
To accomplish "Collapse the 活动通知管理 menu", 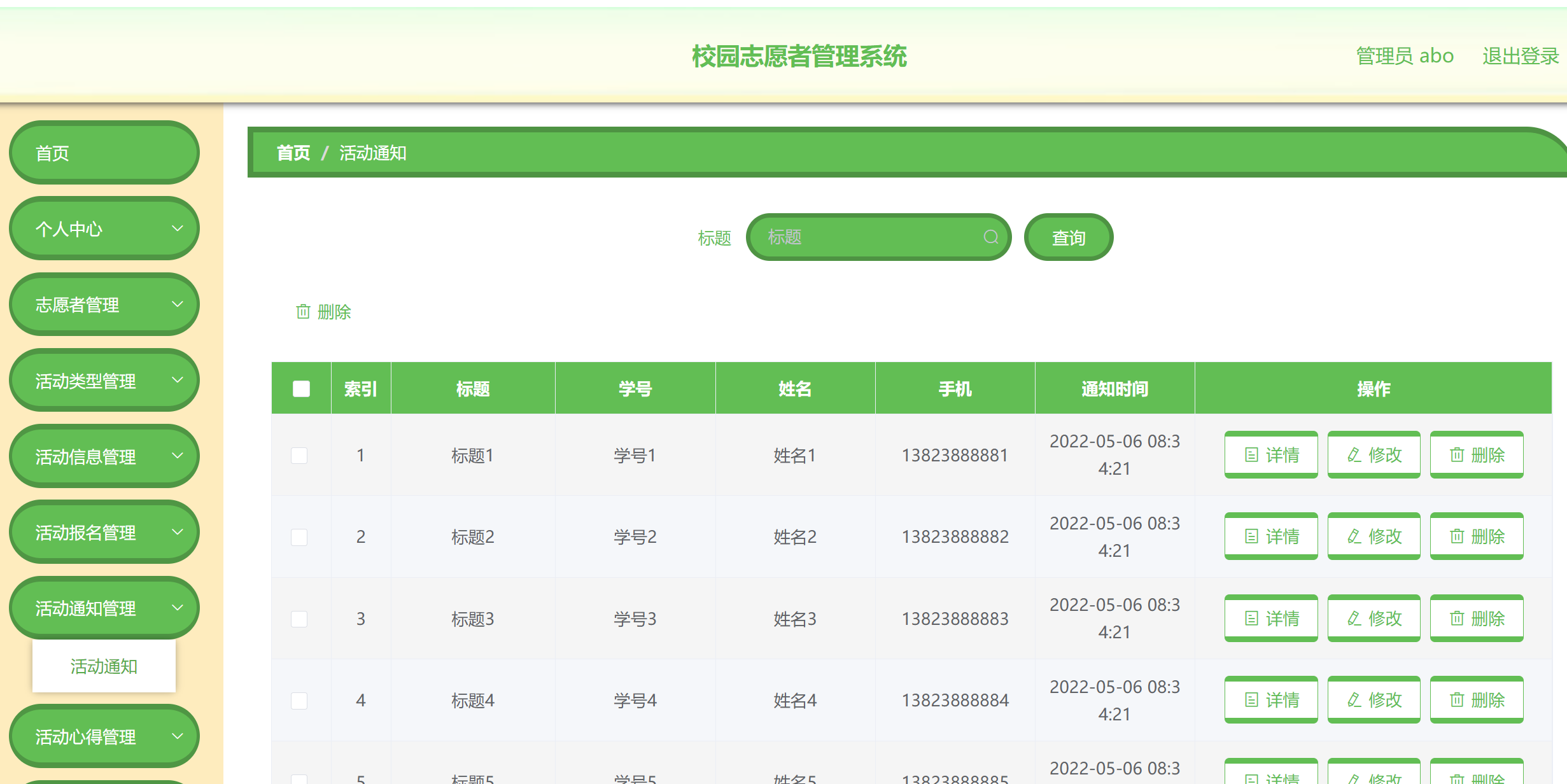I will [x=104, y=608].
